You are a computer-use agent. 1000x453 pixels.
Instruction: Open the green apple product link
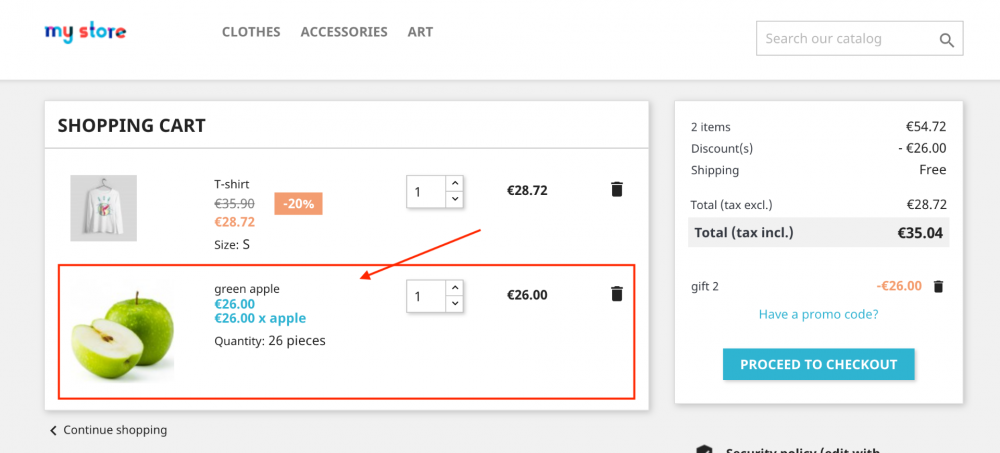point(247,289)
